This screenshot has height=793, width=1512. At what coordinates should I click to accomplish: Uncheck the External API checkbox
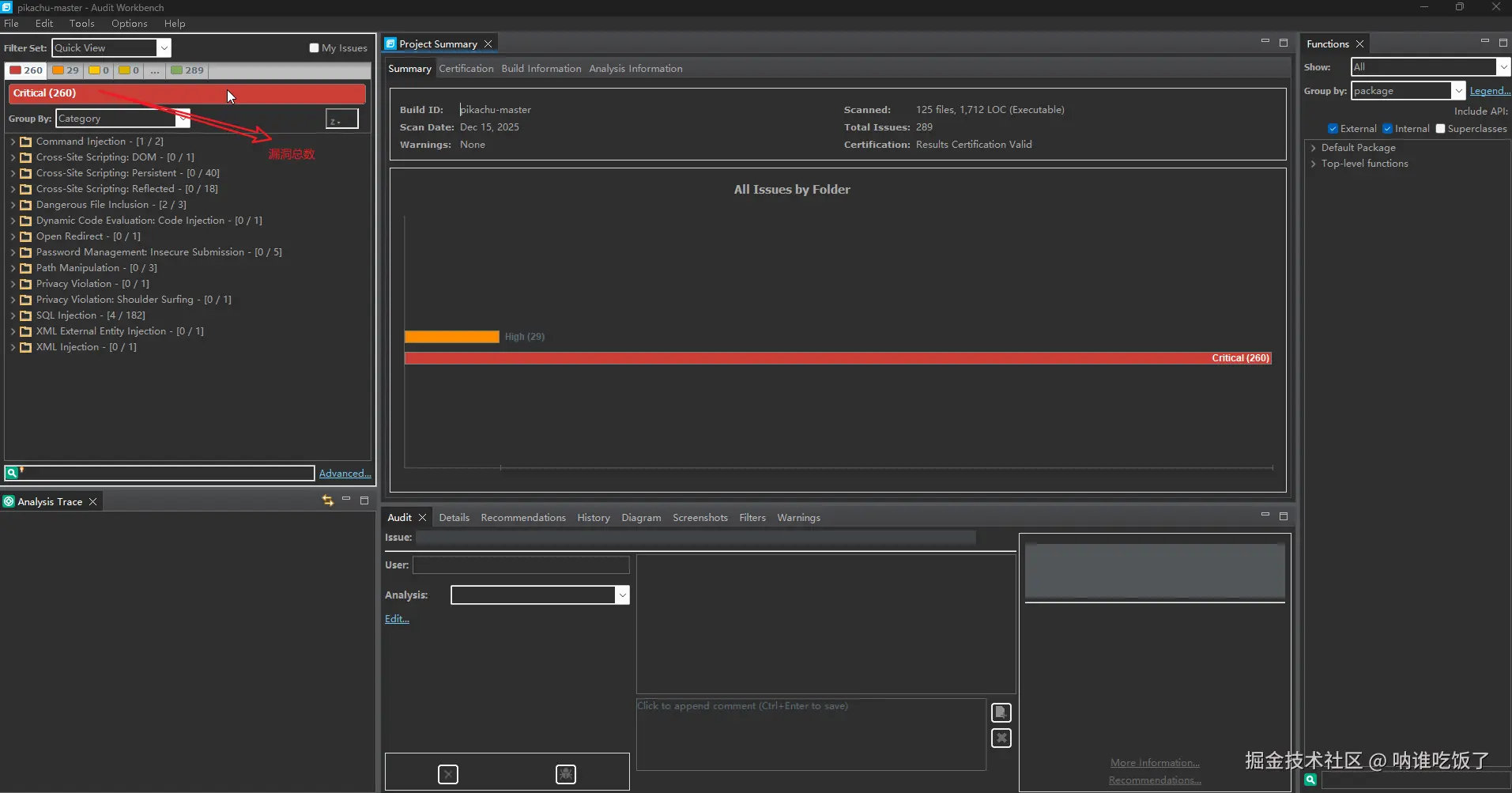[1333, 128]
